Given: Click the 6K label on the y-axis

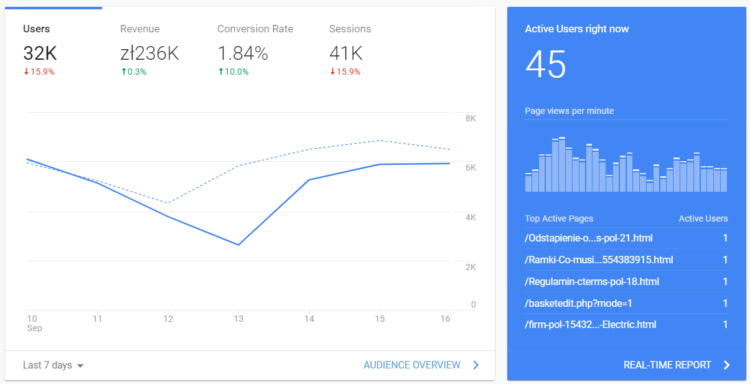Looking at the screenshot, I should coord(471,168).
